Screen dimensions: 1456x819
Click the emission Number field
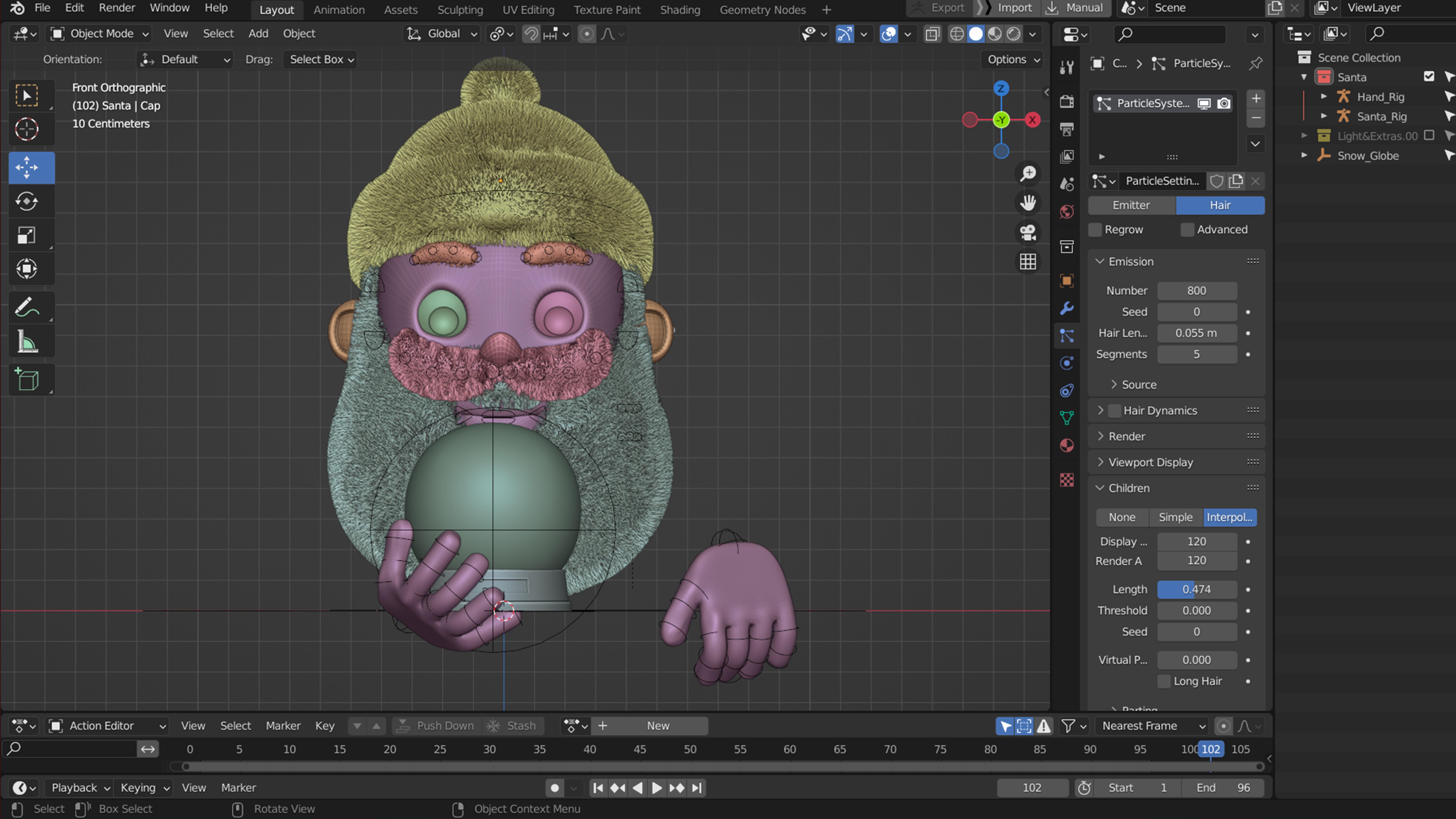pos(1197,291)
